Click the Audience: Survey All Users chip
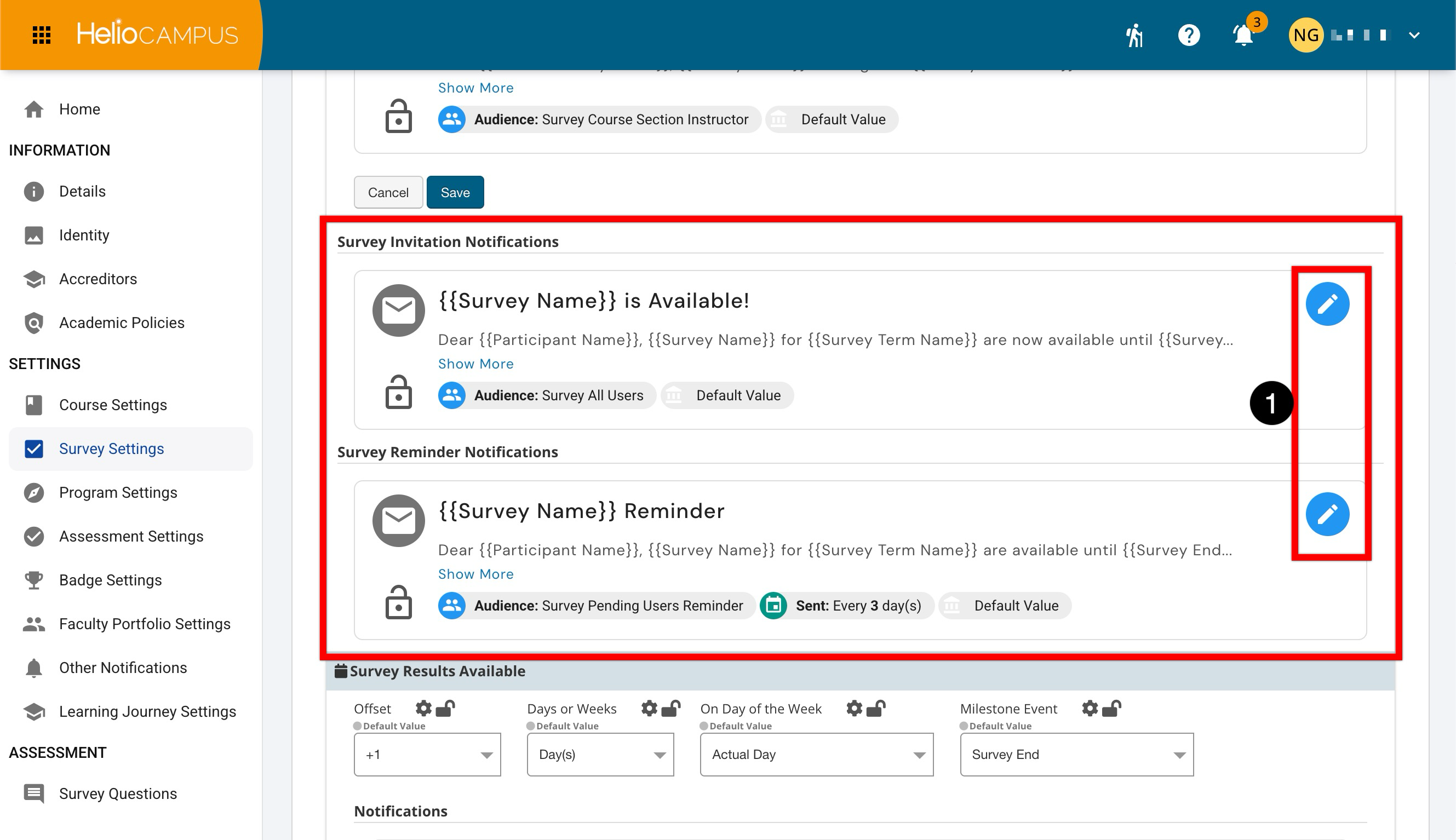The image size is (1456, 840). point(547,396)
